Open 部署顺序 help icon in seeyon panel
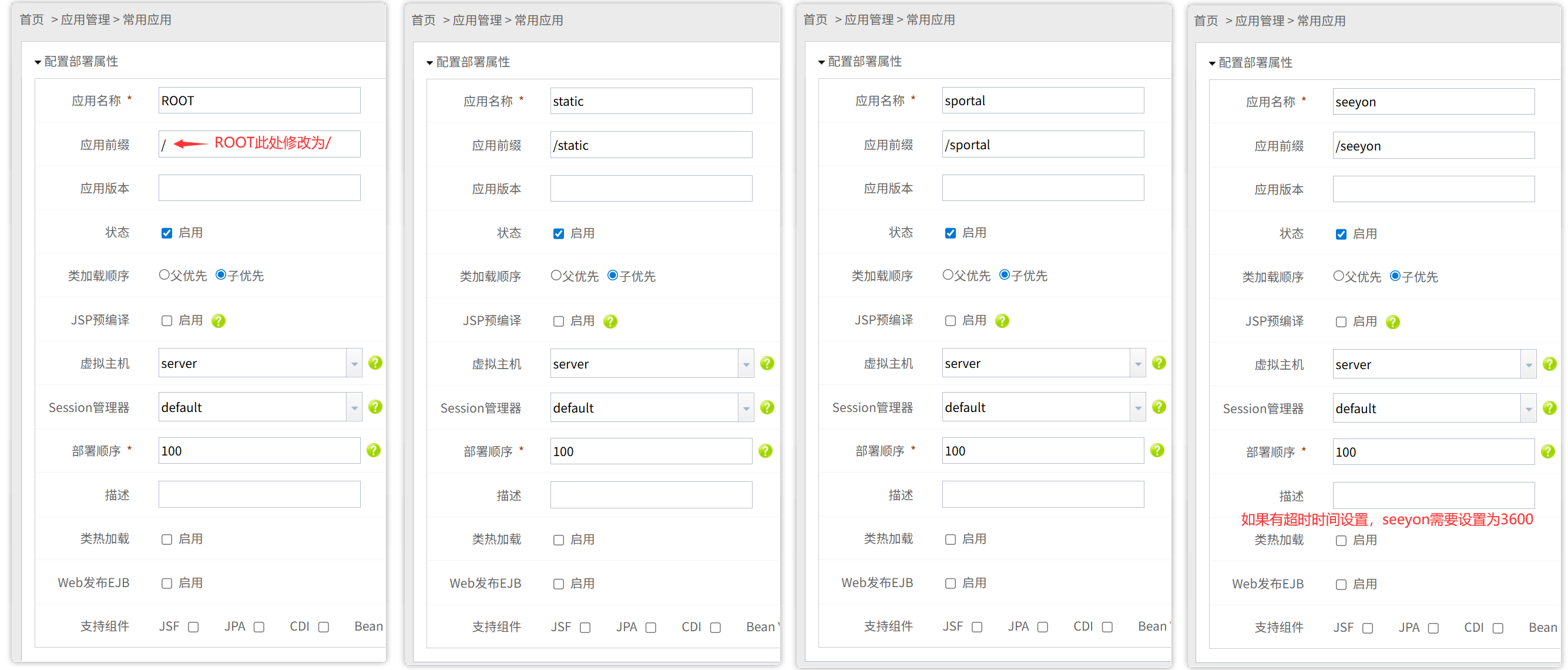Viewport: 1568px width, 670px height. pos(1549,452)
